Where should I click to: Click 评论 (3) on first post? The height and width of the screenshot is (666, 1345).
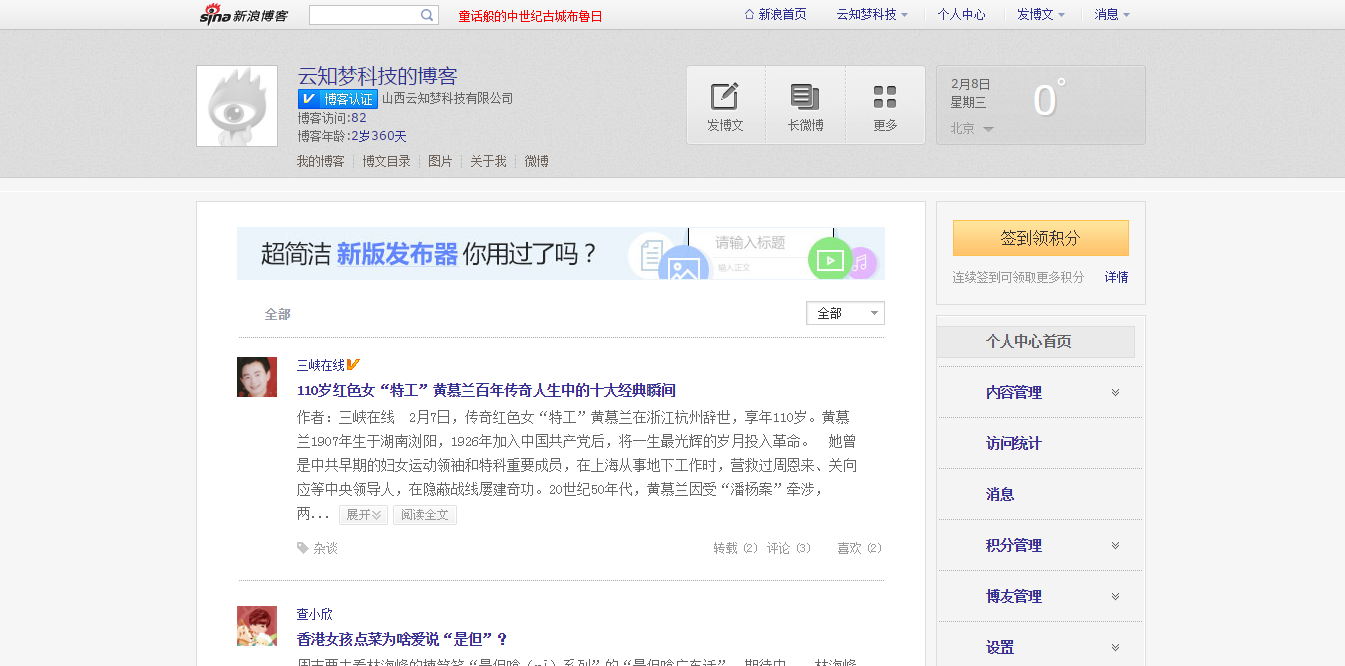790,548
